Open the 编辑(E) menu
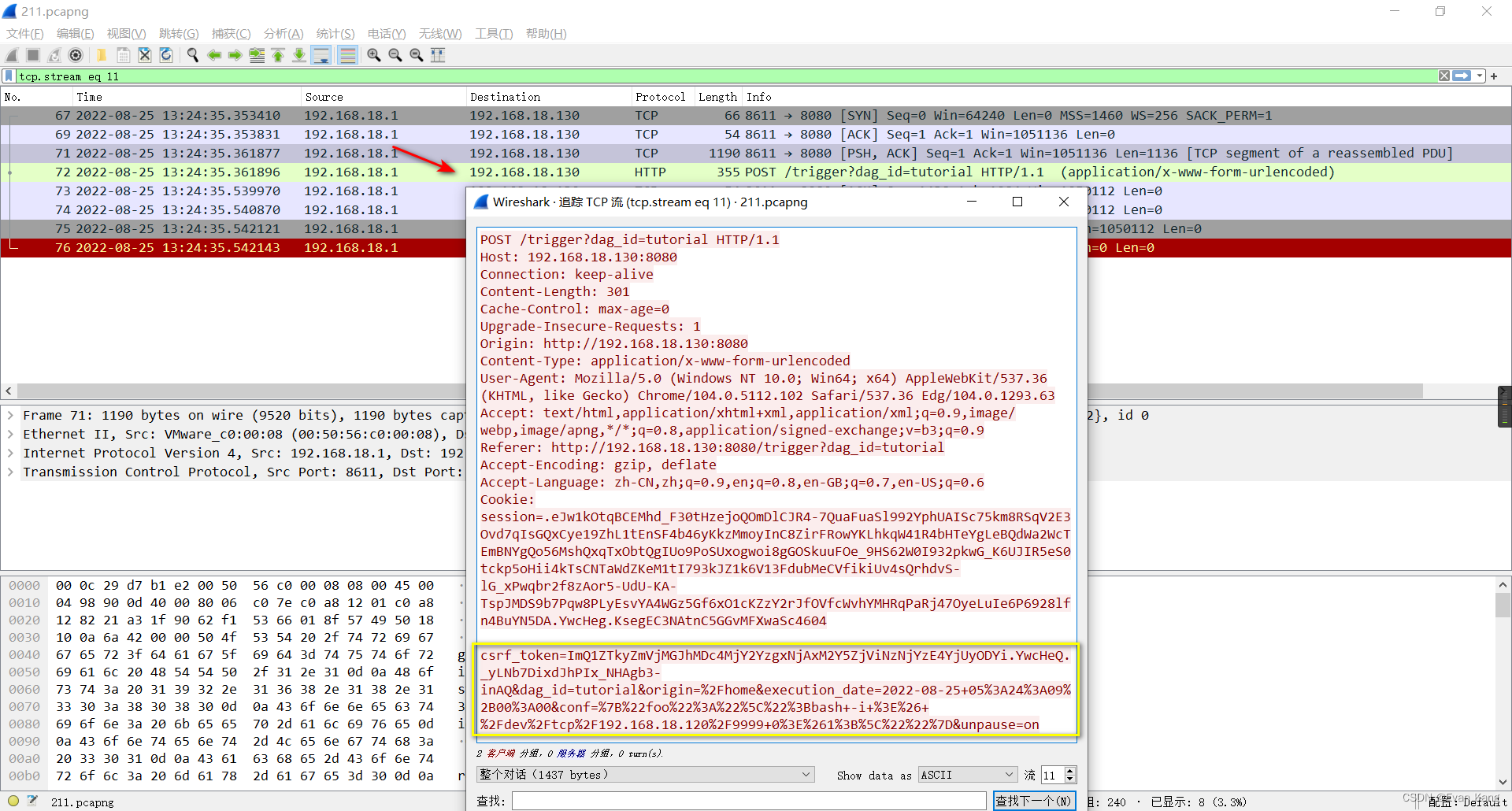 (x=76, y=34)
